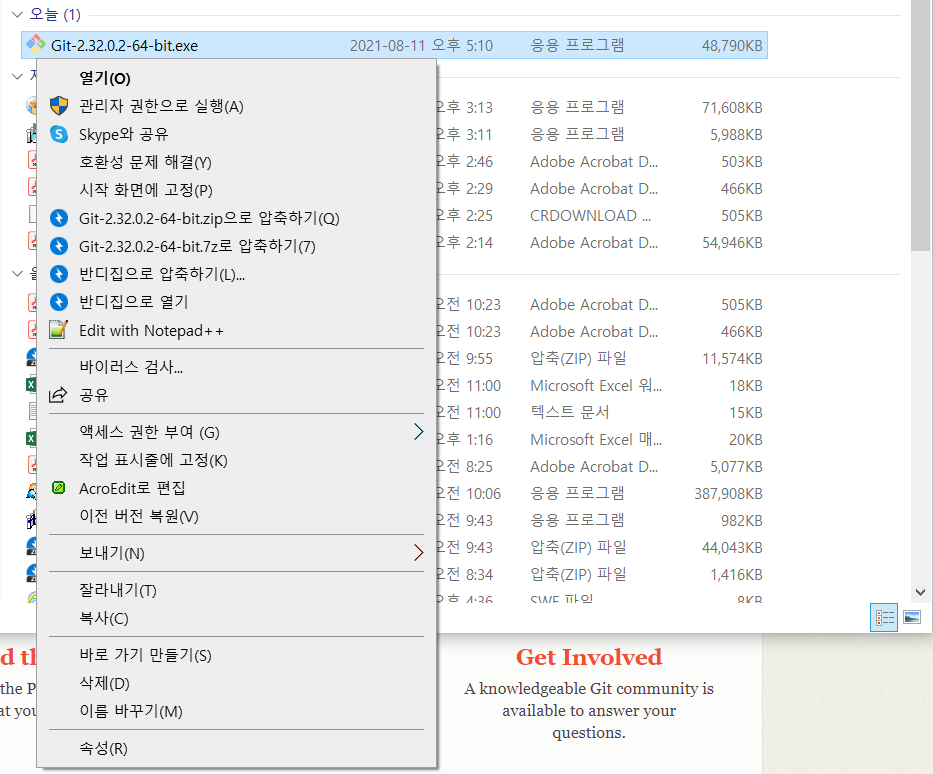Viewport: 933px width, 774px height.
Task: Click the Git-2.32.0.2-64-bit.exe file name
Action: point(124,45)
